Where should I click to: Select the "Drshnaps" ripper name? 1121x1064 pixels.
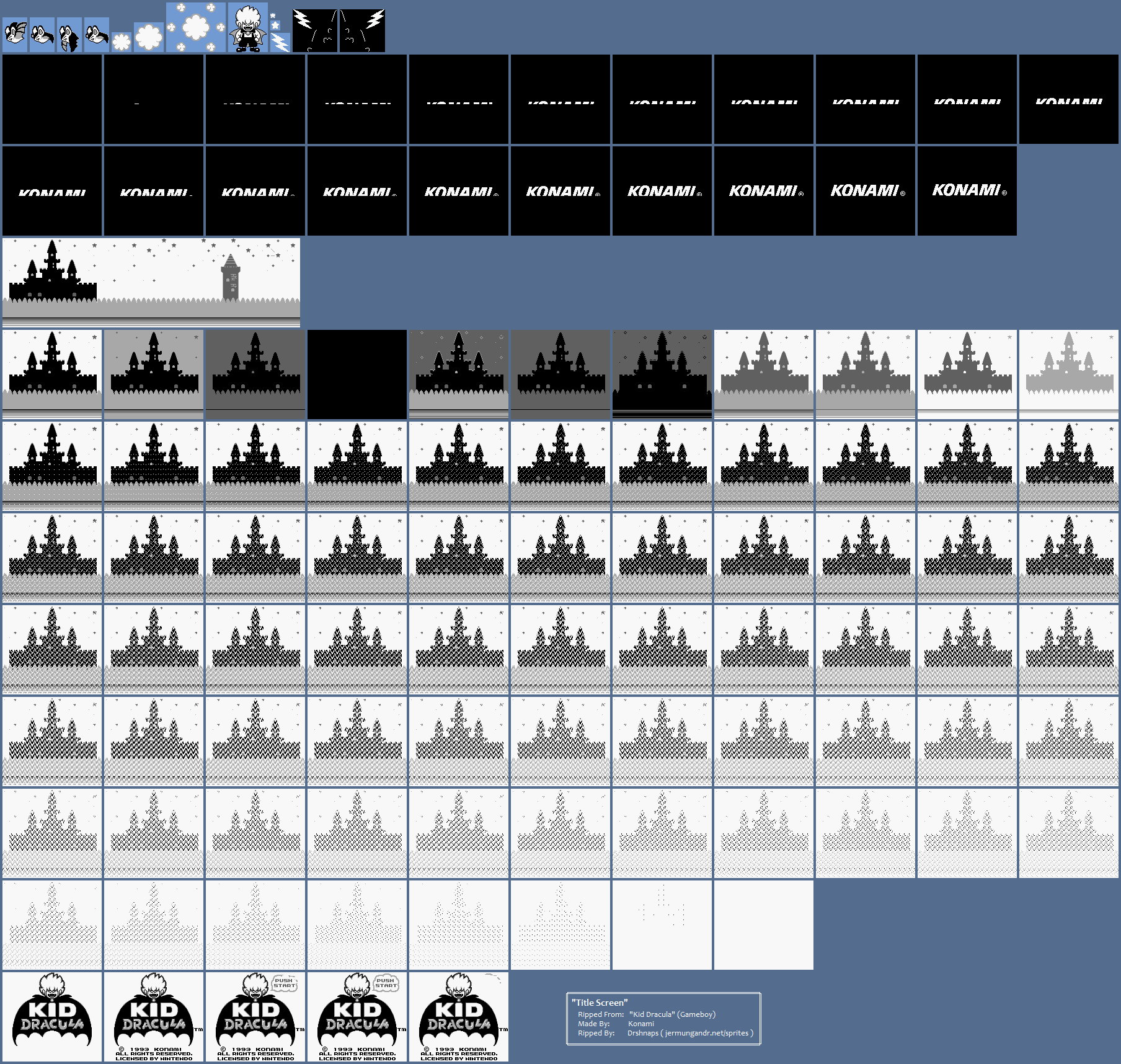click(643, 1033)
